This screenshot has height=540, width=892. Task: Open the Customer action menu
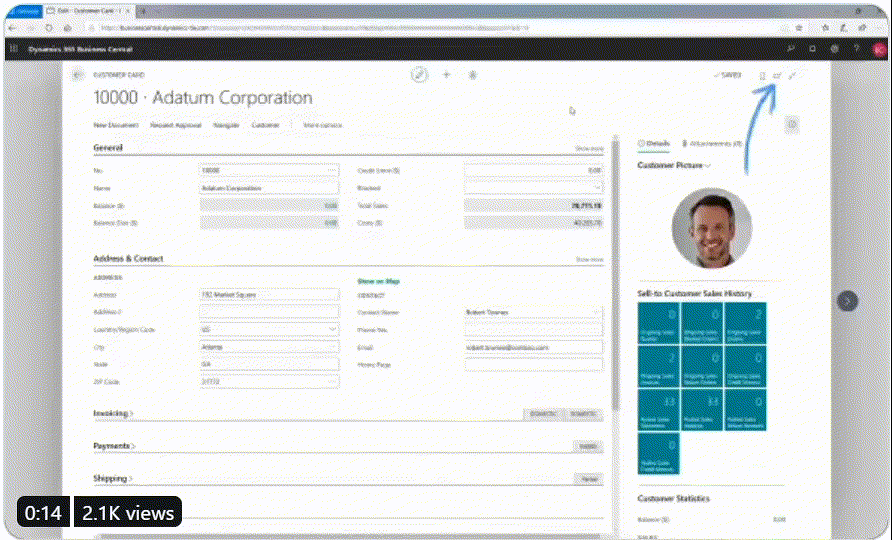pos(266,125)
